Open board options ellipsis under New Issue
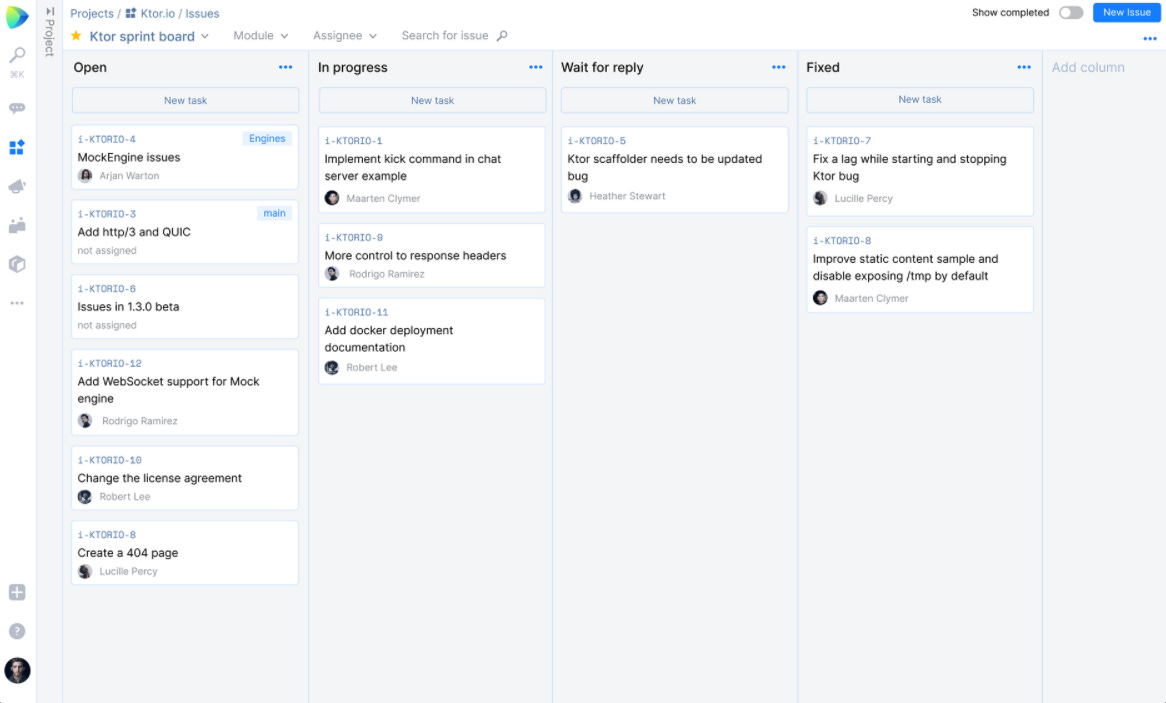The width and height of the screenshot is (1166, 703). point(1150,38)
